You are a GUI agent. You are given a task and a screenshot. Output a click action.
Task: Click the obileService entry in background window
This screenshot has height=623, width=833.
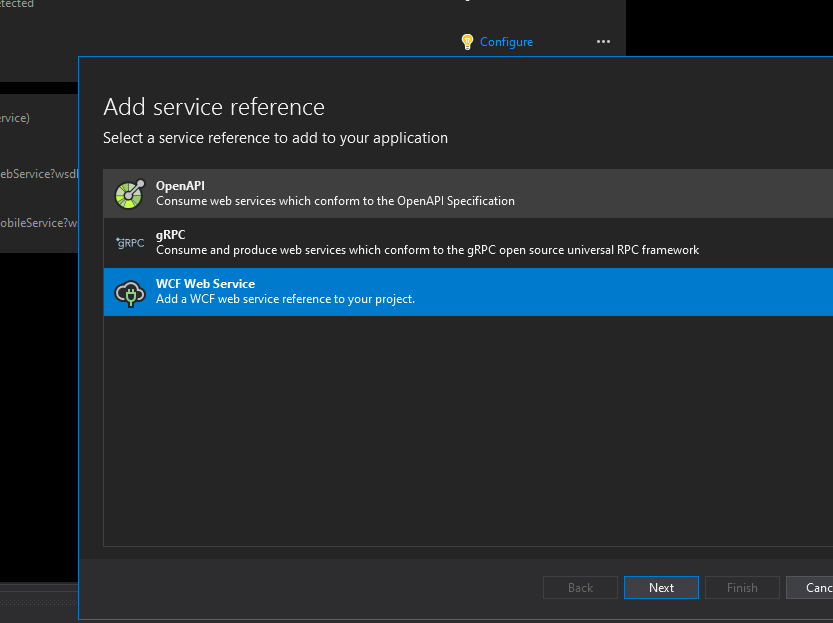tap(39, 223)
